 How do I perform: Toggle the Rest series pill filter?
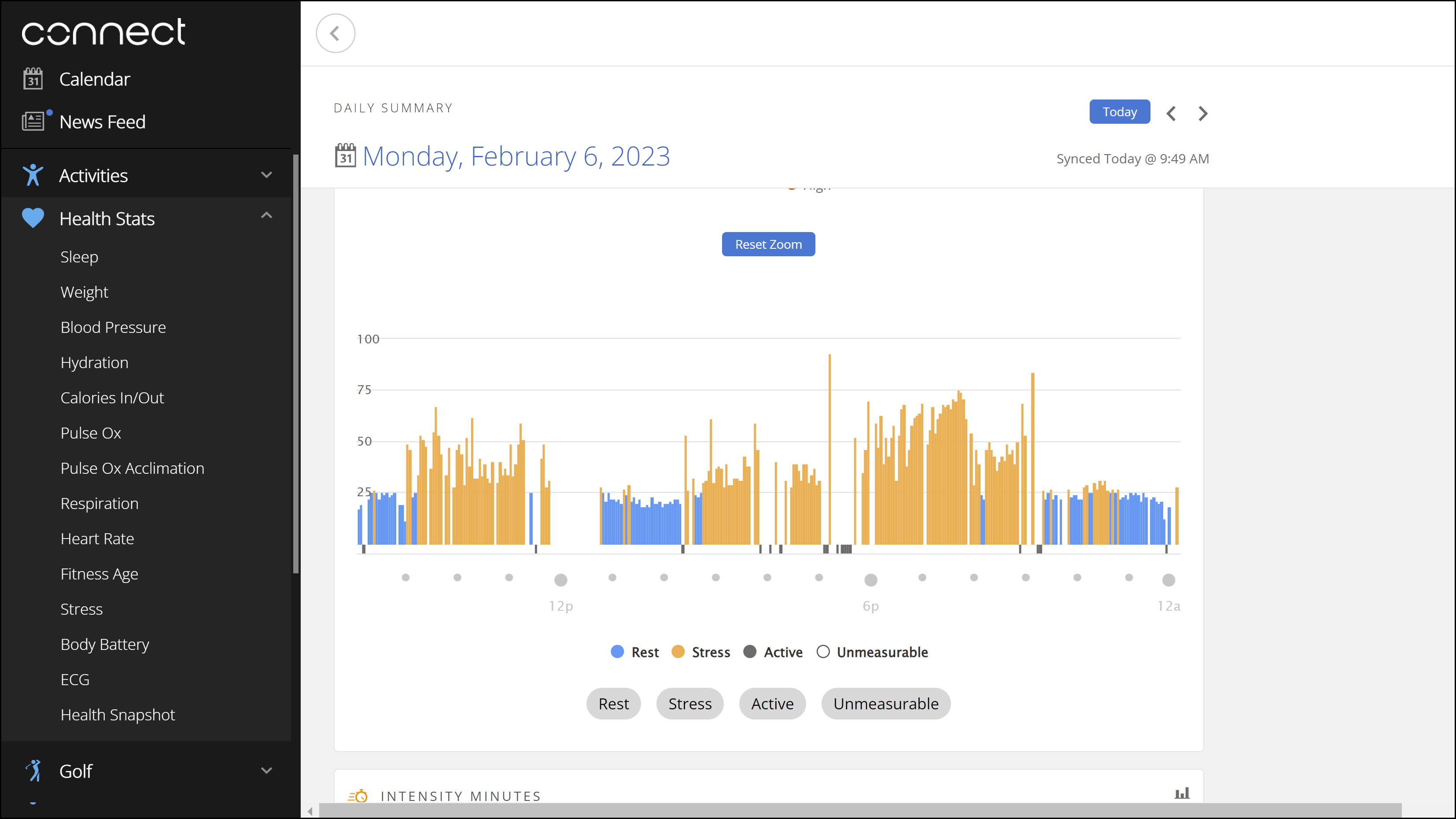[x=613, y=703]
